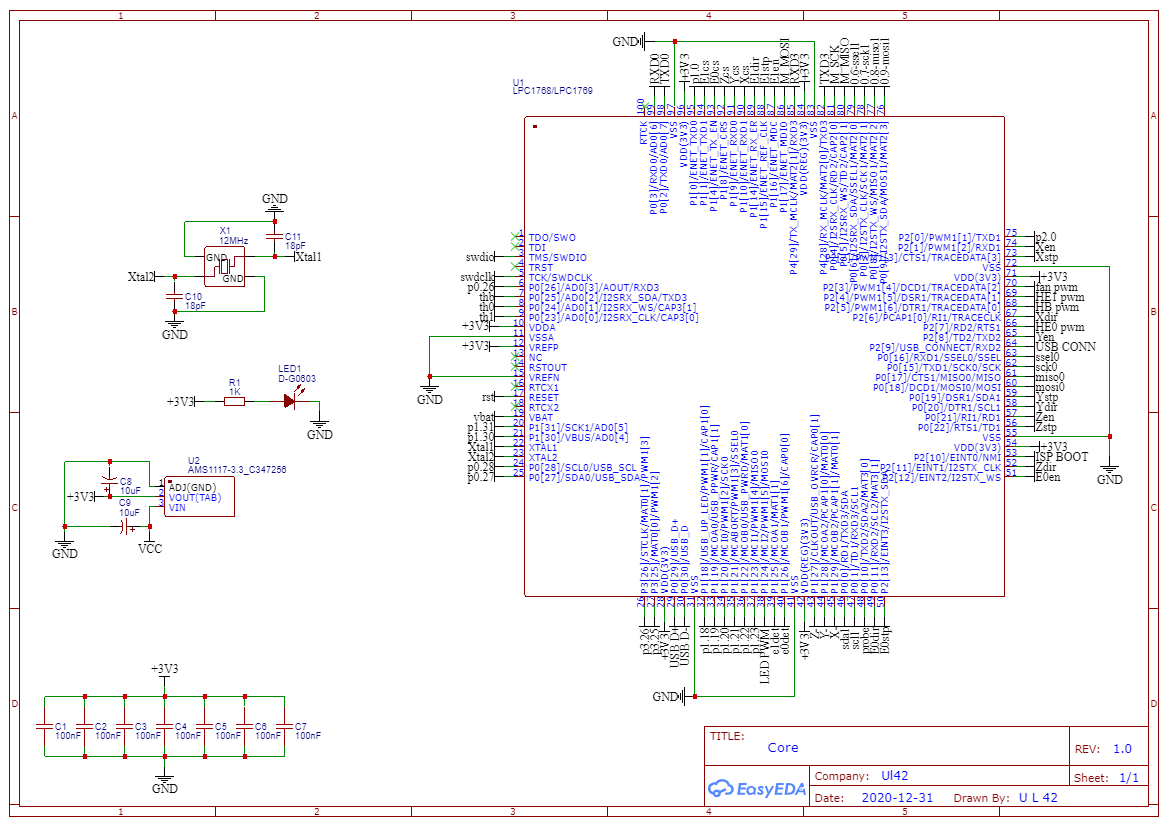Click the "swdclk" net label
Image resolution: width=1169 pixels, height=827 pixels.
[477, 277]
